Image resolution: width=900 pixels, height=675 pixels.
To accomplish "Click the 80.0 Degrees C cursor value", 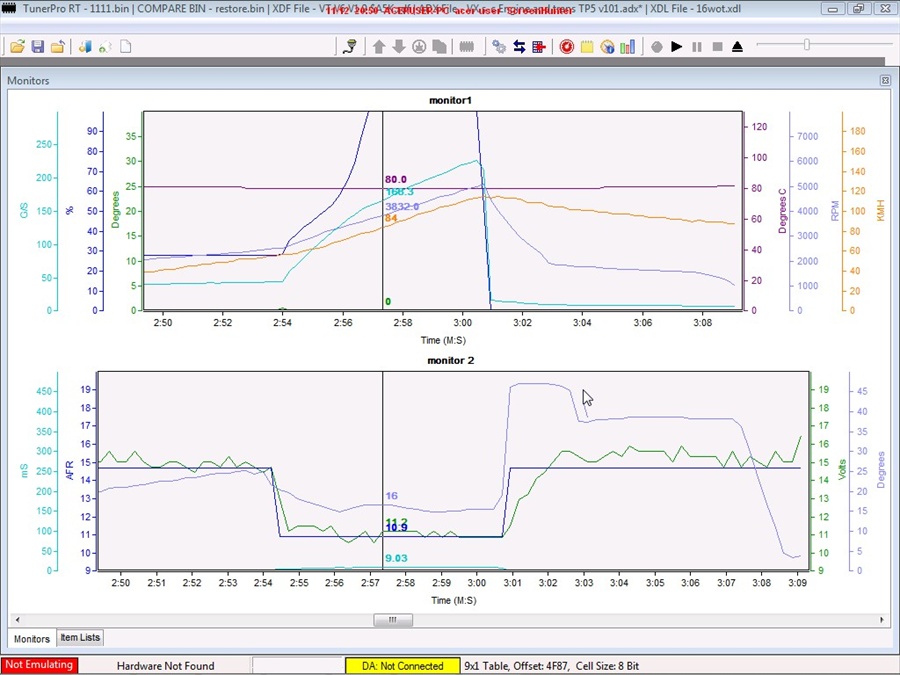I will 396,180.
